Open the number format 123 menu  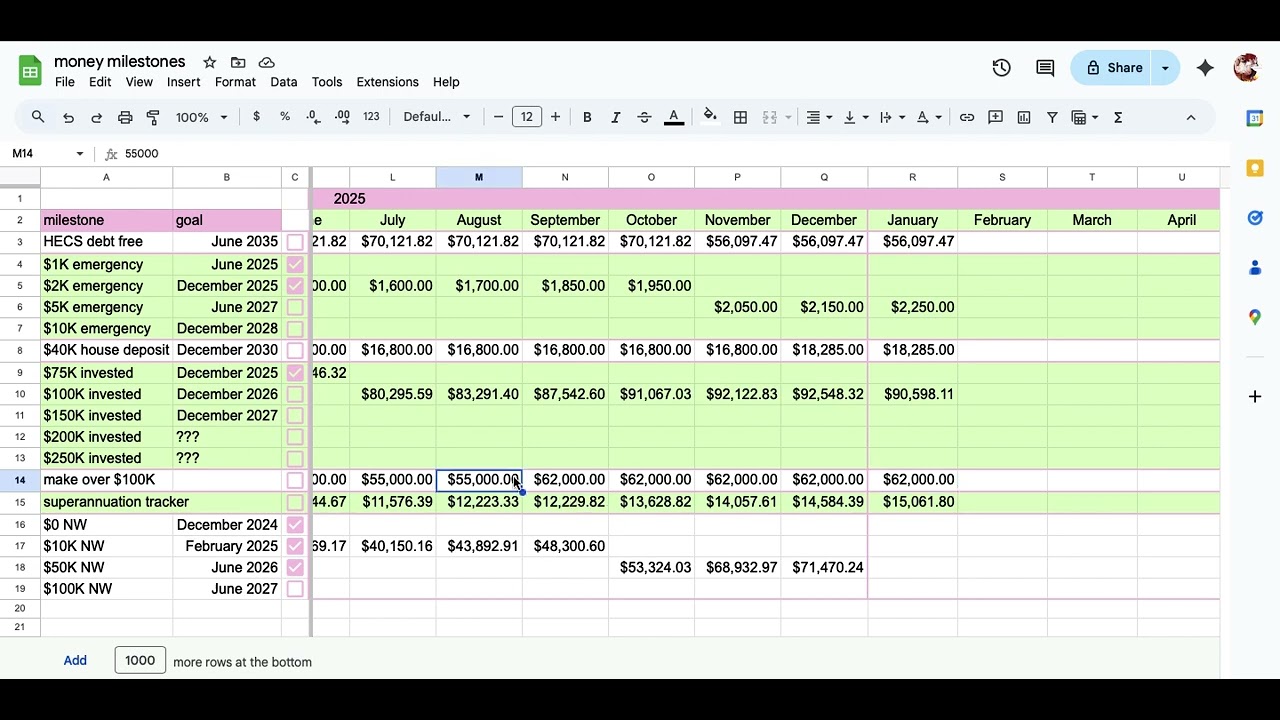[371, 117]
